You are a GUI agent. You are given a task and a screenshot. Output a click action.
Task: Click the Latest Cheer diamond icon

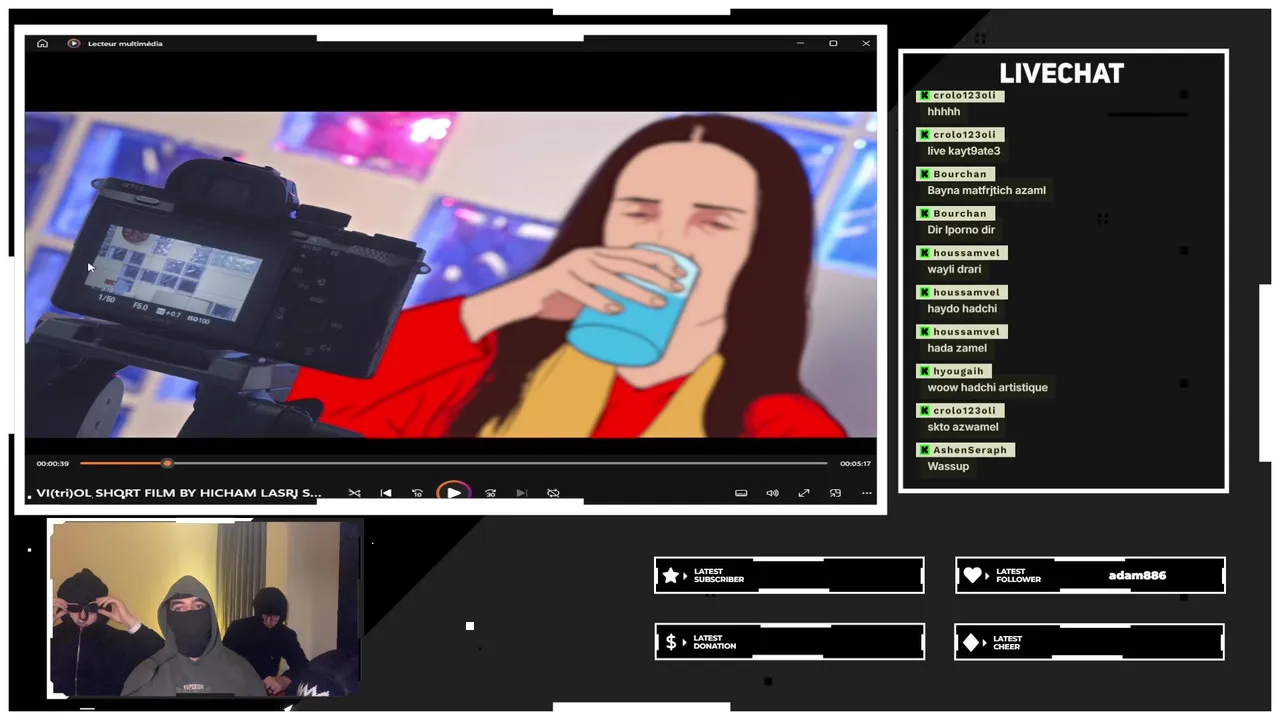(972, 643)
